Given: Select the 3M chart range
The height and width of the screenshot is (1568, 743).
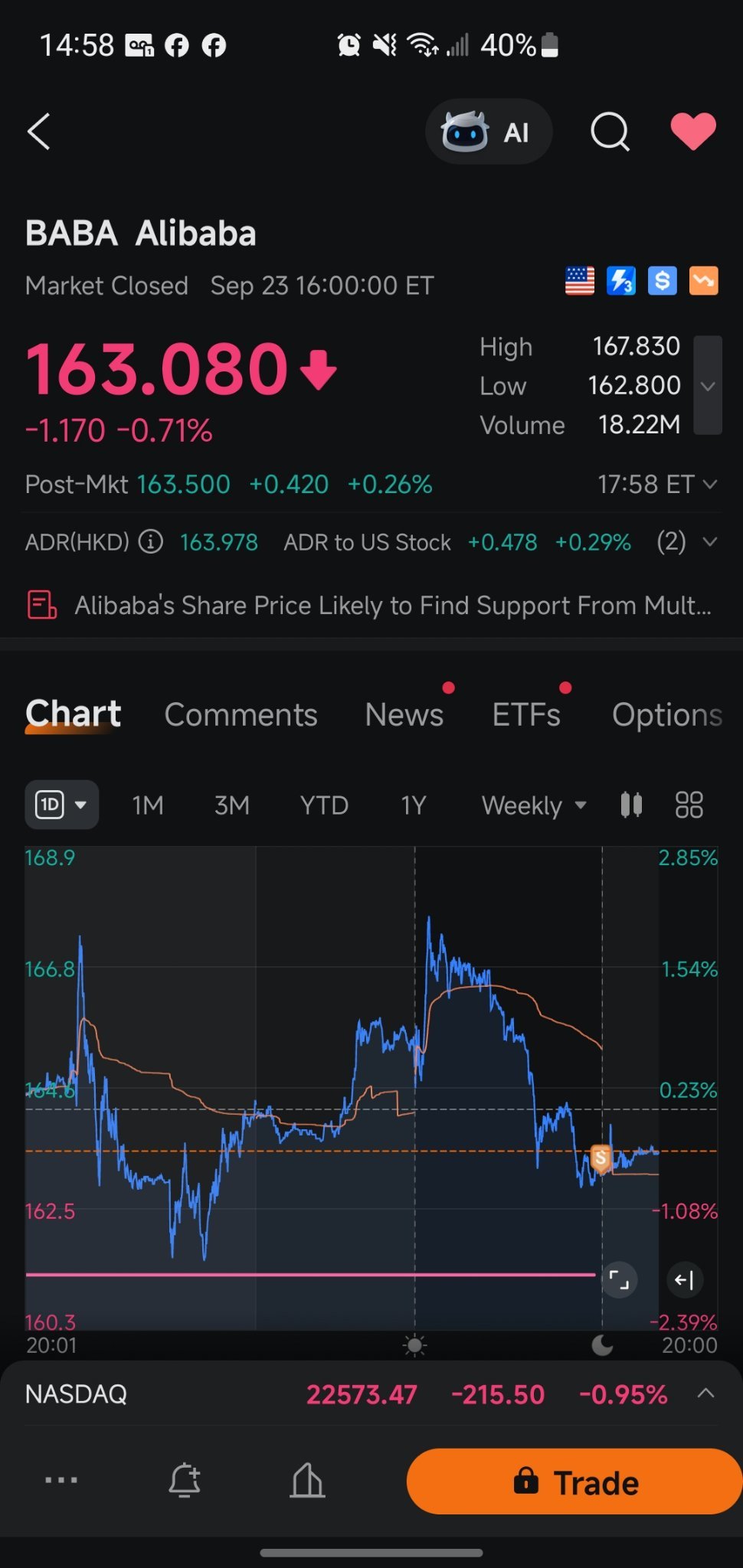Looking at the screenshot, I should [x=232, y=805].
